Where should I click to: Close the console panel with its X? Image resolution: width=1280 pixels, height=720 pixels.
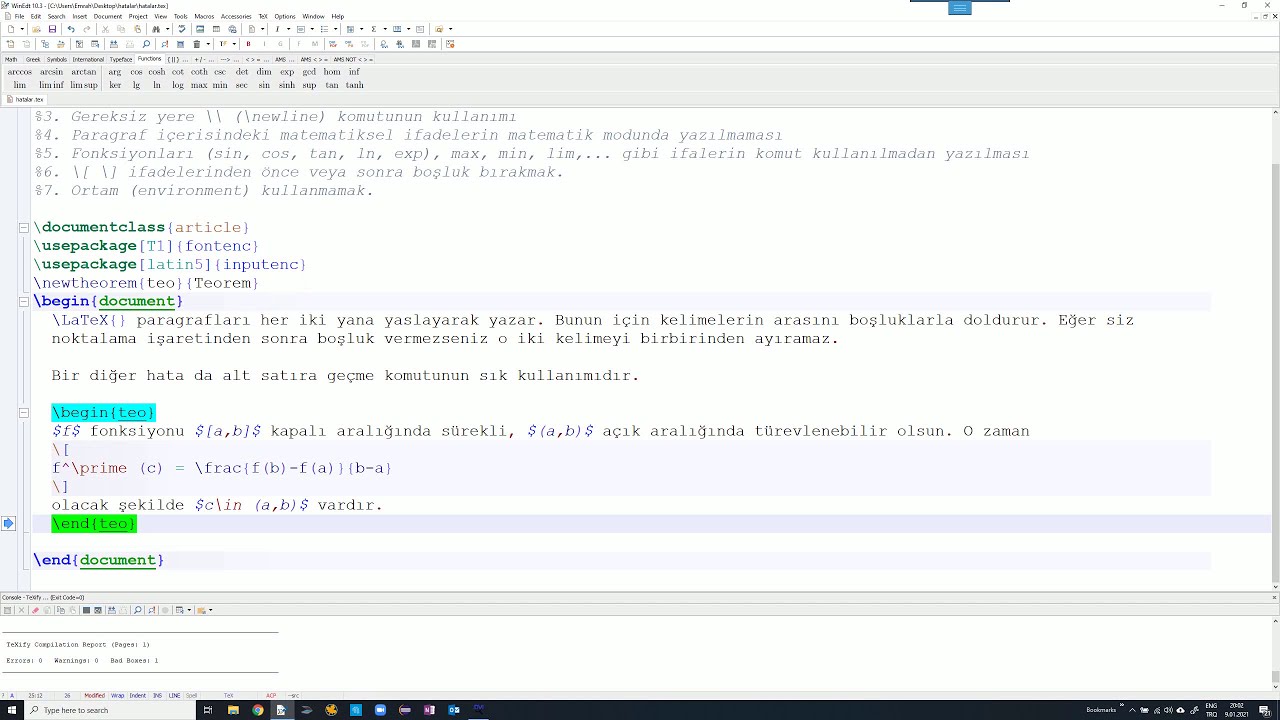[1275, 597]
